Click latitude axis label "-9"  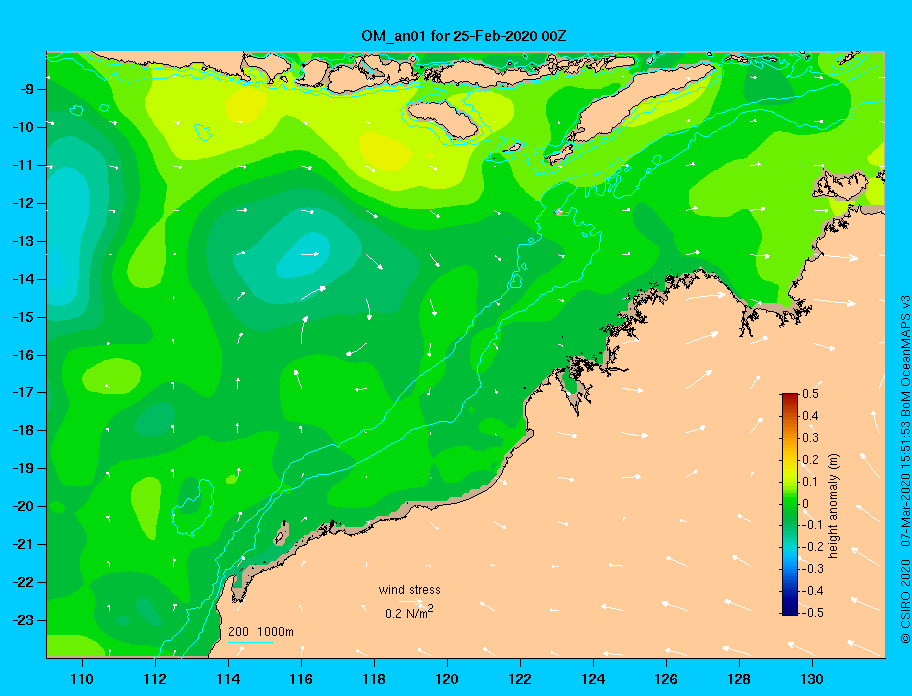click(x=26, y=90)
